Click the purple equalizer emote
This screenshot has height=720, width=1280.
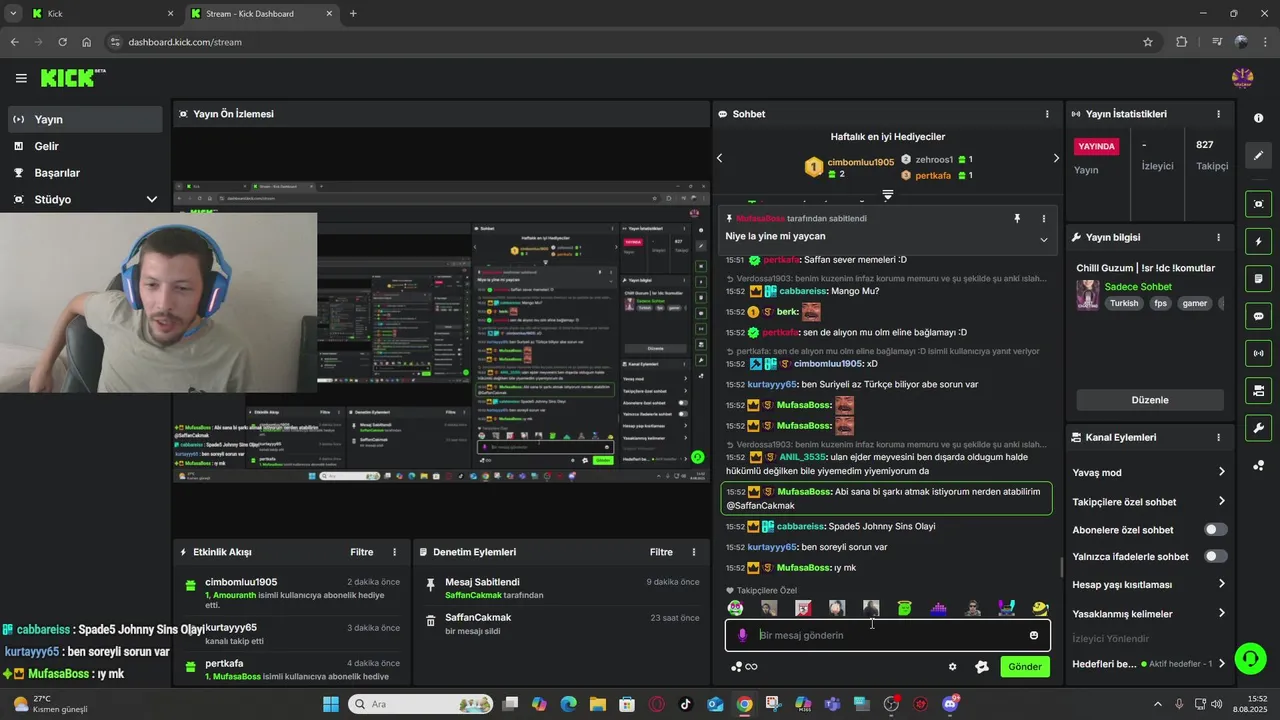click(938, 608)
